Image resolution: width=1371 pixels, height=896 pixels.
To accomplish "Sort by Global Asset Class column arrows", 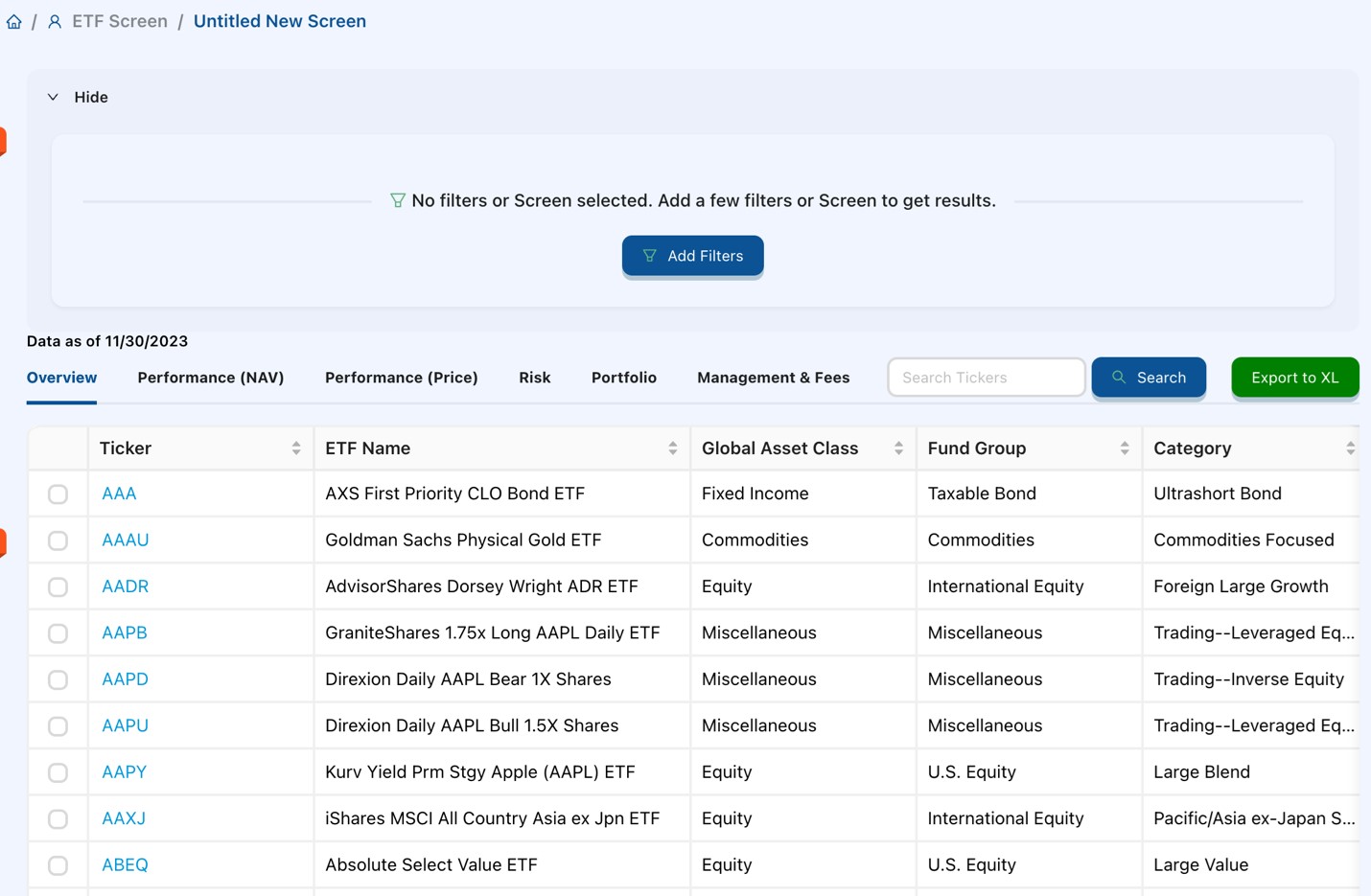I will (898, 448).
